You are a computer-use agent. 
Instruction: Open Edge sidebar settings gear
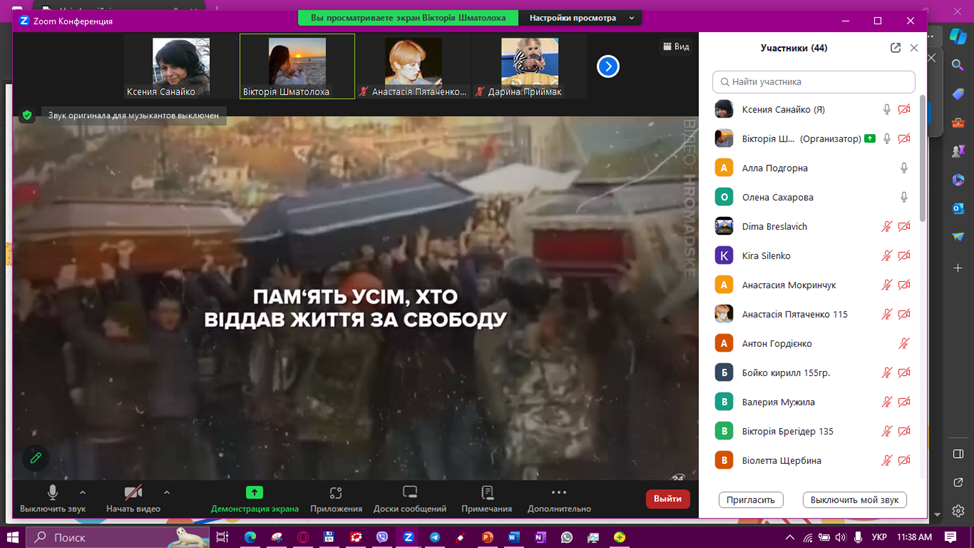(x=958, y=511)
